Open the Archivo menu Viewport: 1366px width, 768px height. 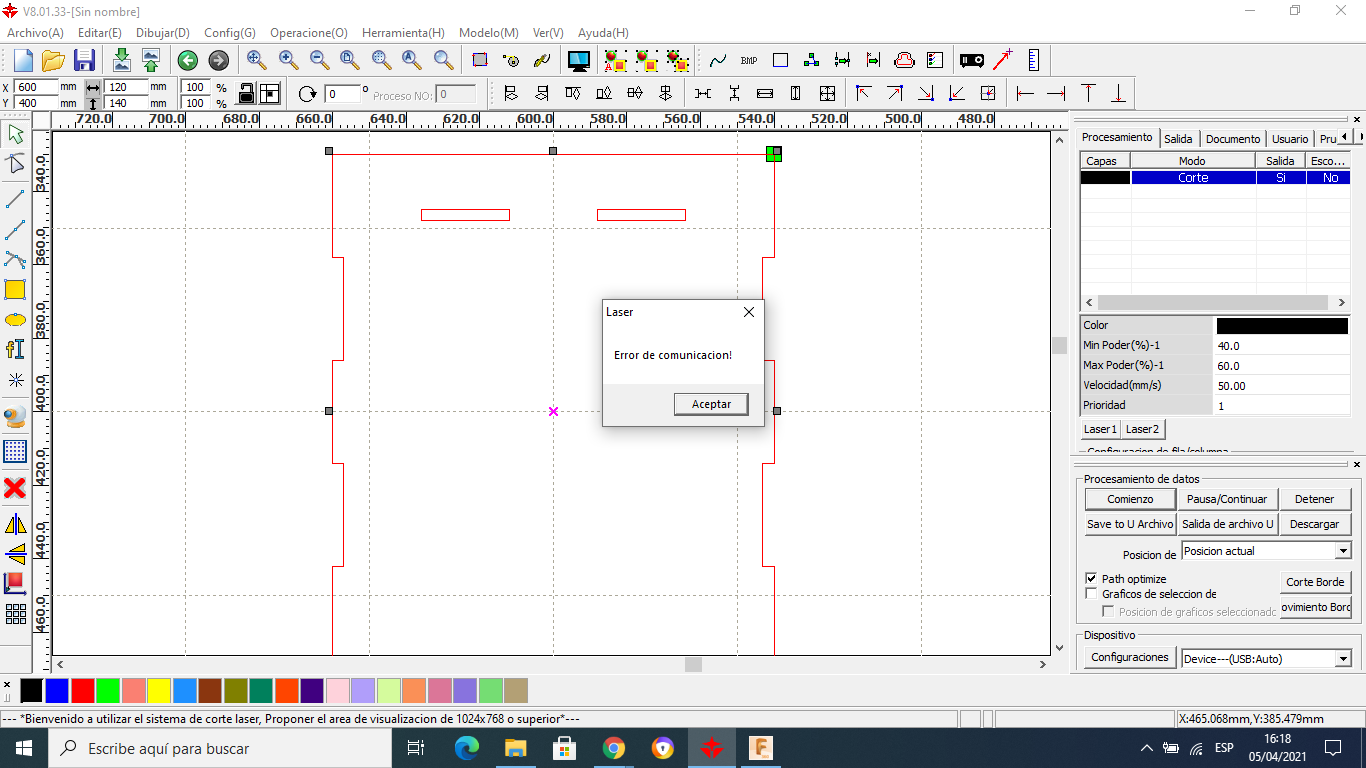pos(35,33)
